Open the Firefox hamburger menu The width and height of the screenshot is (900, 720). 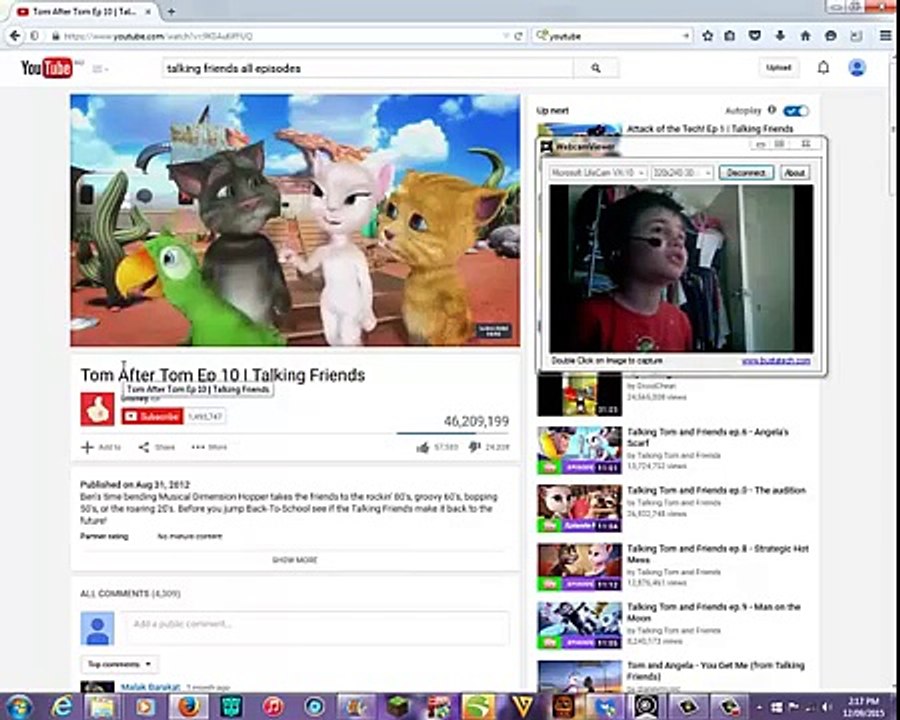pyautogui.click(x=886, y=36)
